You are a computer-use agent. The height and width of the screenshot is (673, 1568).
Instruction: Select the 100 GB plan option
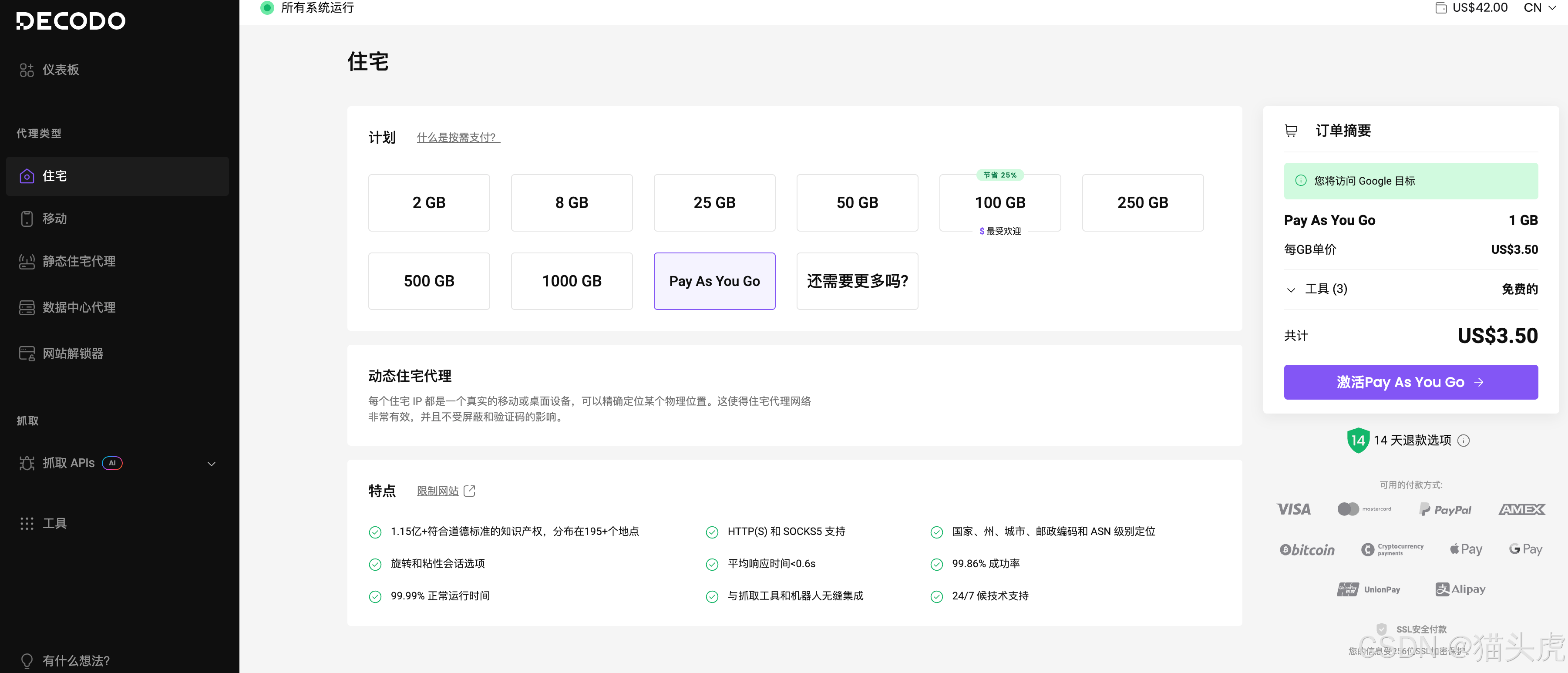coord(999,202)
